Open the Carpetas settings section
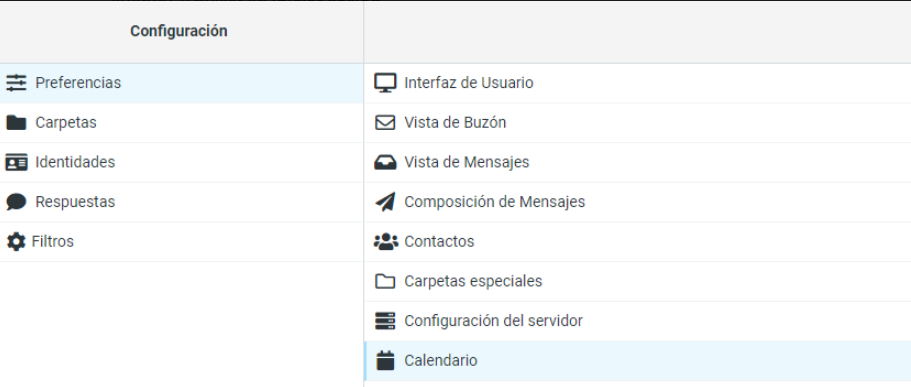The width and height of the screenshot is (911, 387). 182,123
